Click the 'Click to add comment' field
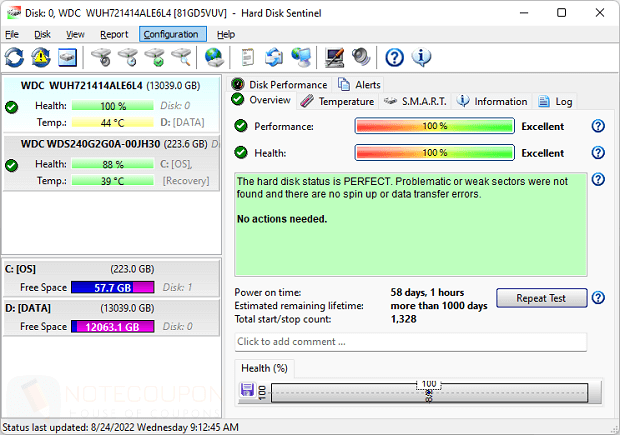 point(410,342)
